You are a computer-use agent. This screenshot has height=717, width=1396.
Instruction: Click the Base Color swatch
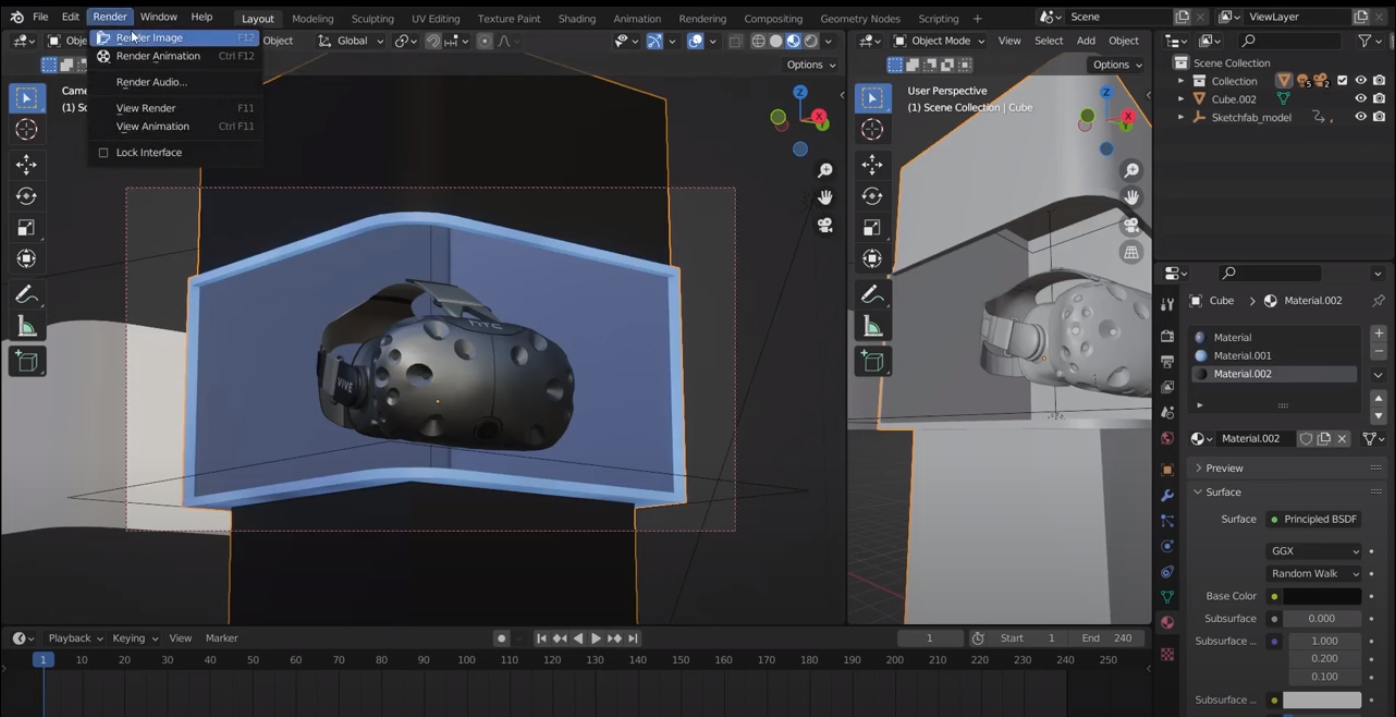pos(1321,596)
